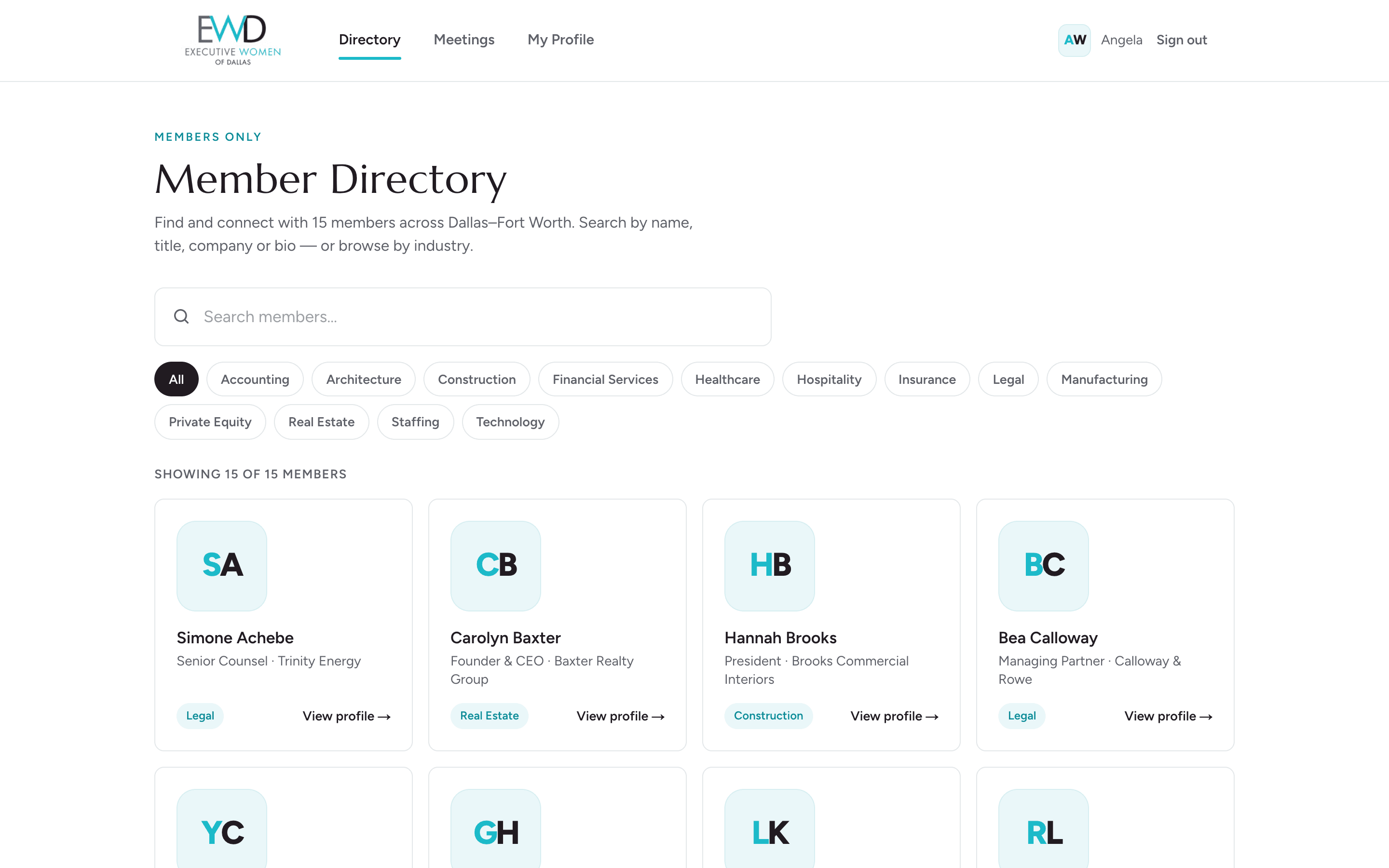Open Hannah Brooks's HB avatar
The width and height of the screenshot is (1389, 868).
click(x=769, y=566)
